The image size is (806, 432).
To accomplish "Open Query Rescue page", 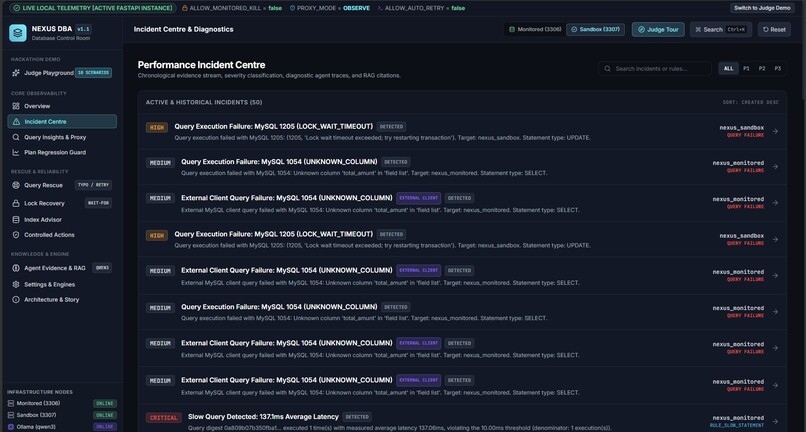I will click(62, 185).
